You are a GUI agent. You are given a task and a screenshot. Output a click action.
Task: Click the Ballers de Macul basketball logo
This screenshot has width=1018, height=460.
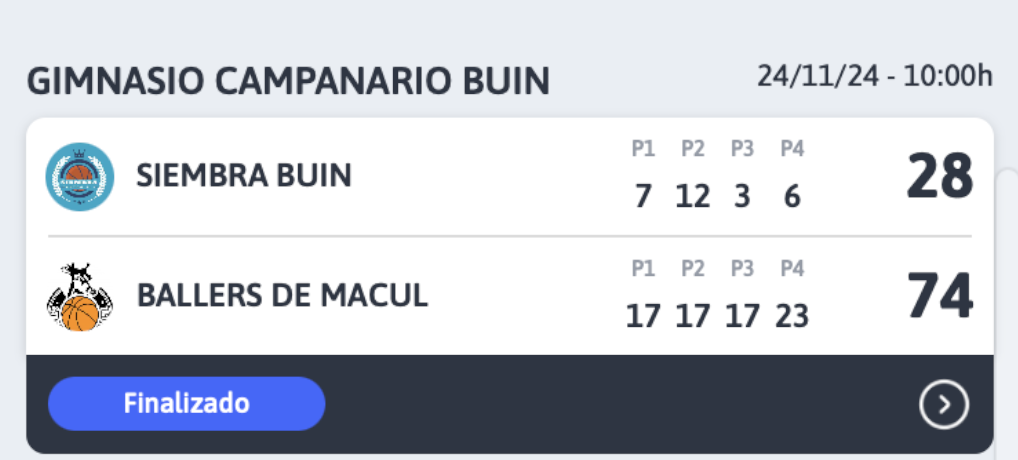click(x=80, y=297)
